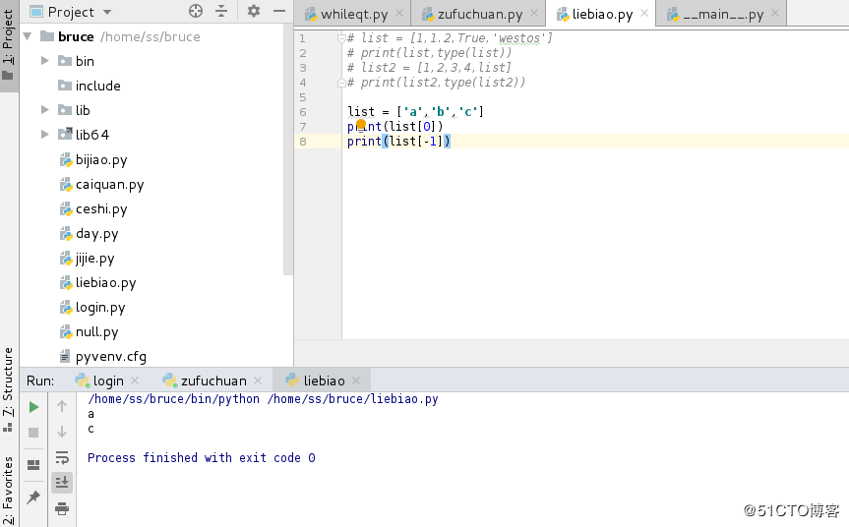
Task: Collapse the bruce root folder
Action: pos(28,36)
